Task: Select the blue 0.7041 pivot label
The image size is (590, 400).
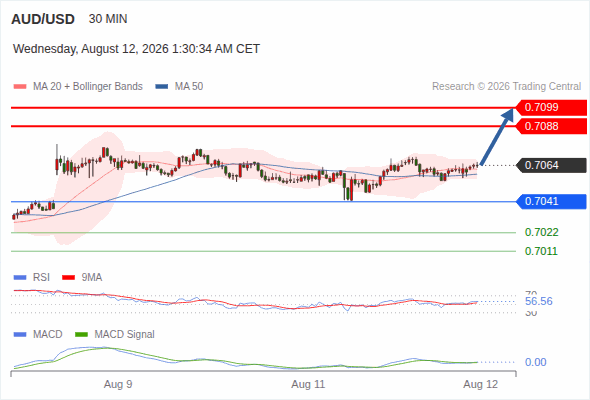Action: [551, 202]
